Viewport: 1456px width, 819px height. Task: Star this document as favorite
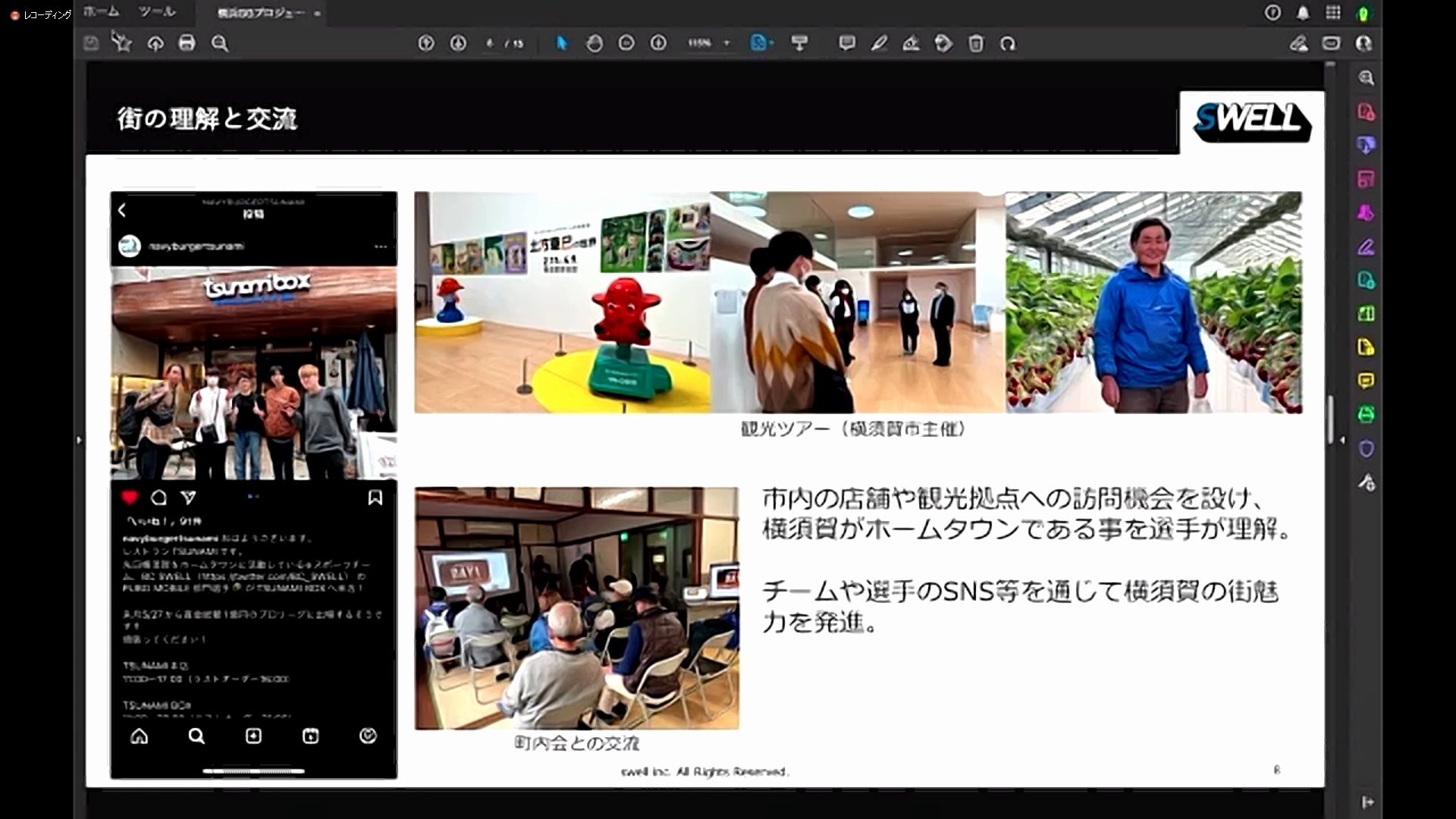122,43
